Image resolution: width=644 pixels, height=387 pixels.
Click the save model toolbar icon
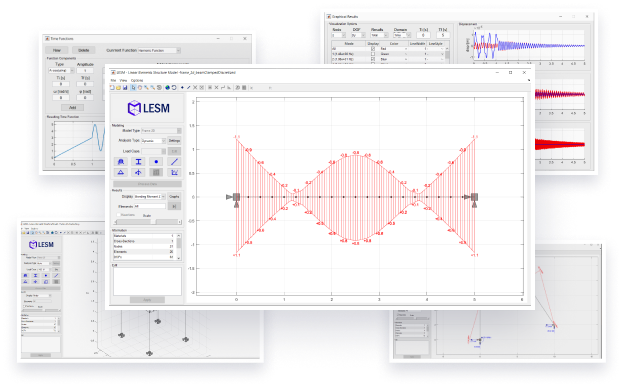[125, 88]
